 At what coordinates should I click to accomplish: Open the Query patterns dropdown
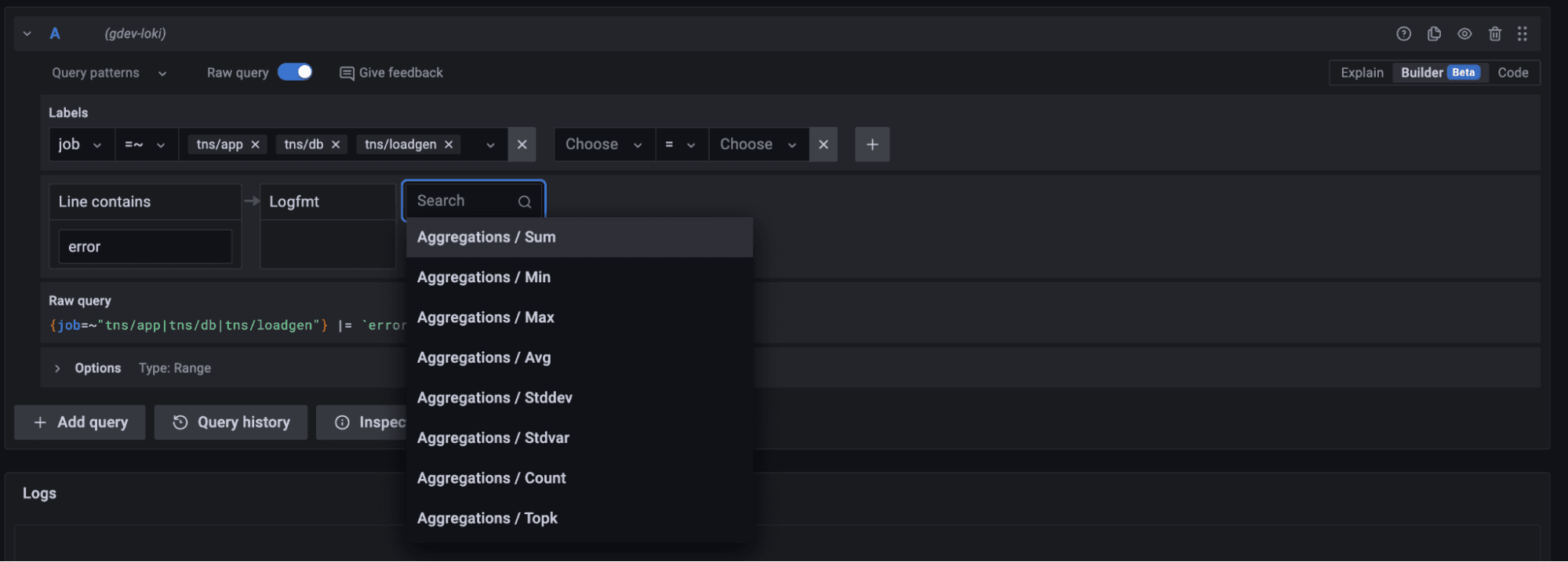pyautogui.click(x=109, y=73)
